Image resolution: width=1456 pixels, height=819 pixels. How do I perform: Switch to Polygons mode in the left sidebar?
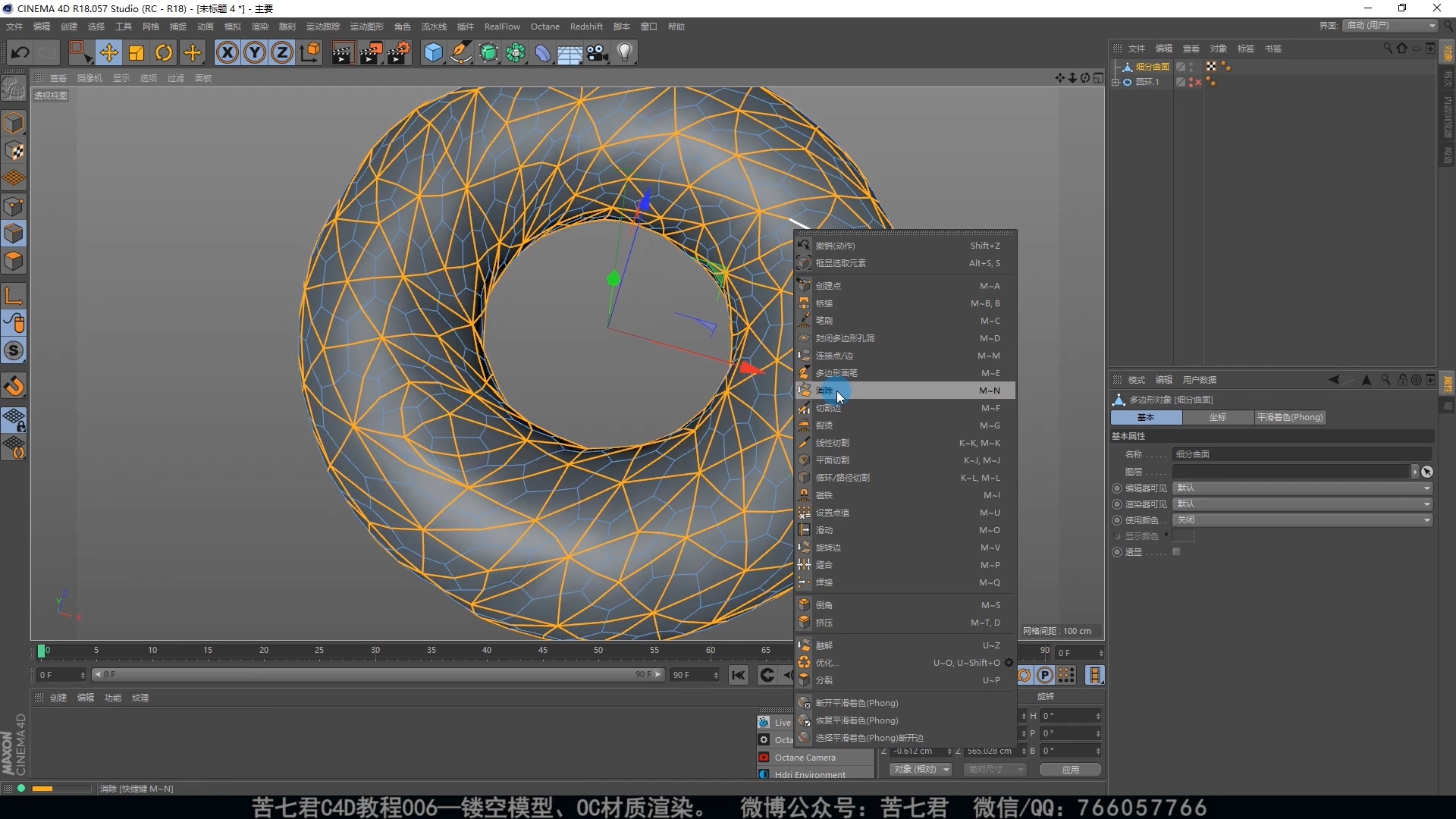pyautogui.click(x=14, y=261)
